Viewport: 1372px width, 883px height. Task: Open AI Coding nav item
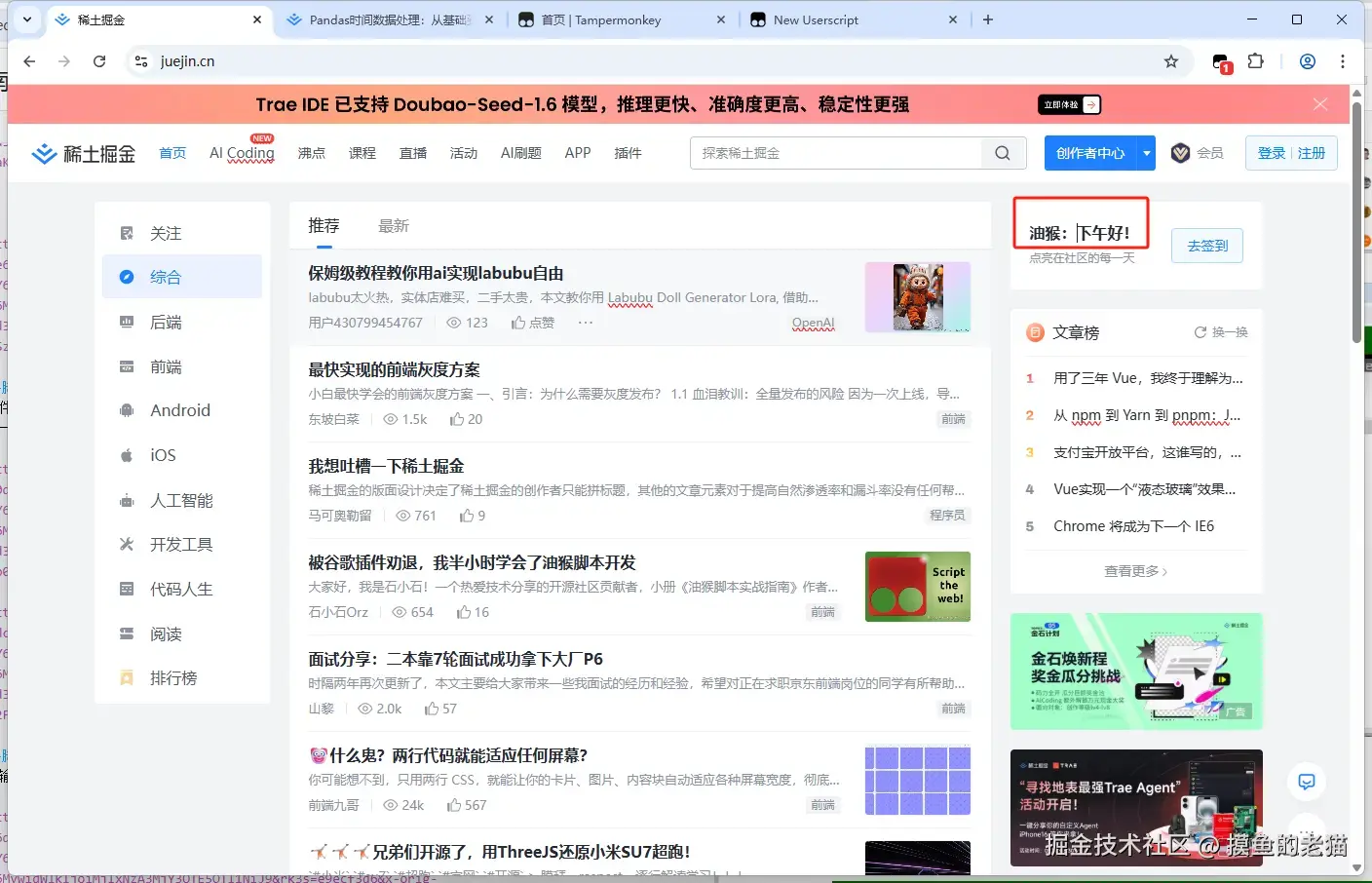242,153
